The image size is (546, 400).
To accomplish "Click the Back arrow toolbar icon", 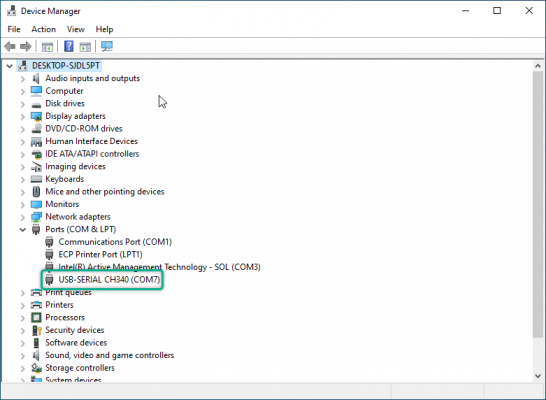I will [x=10, y=46].
